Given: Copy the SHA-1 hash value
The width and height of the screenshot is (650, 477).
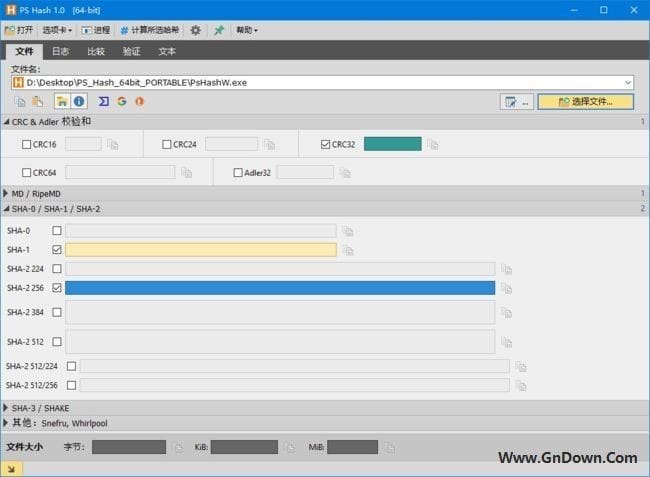Looking at the screenshot, I should (x=348, y=250).
